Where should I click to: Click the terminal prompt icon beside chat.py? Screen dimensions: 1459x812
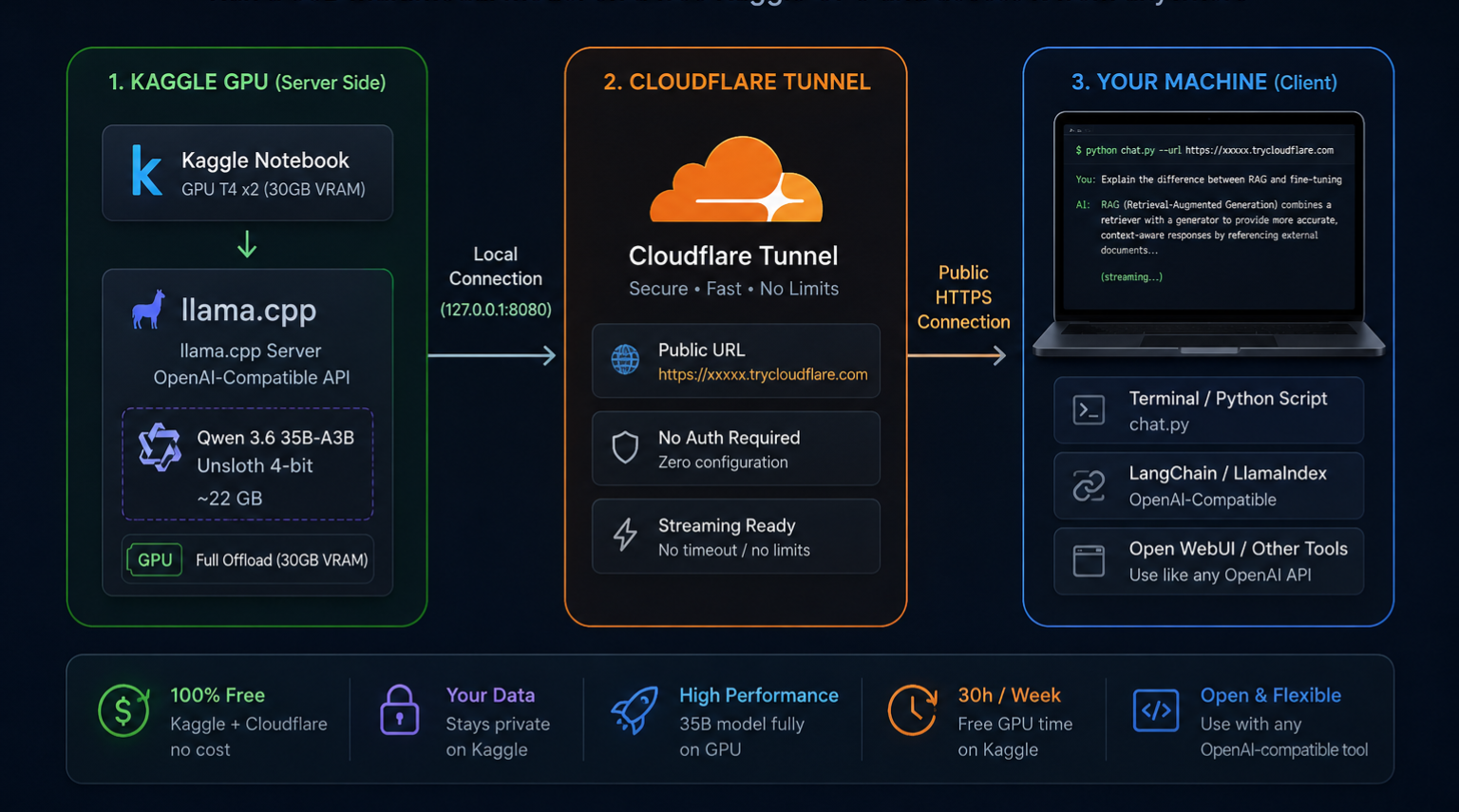coord(1089,410)
